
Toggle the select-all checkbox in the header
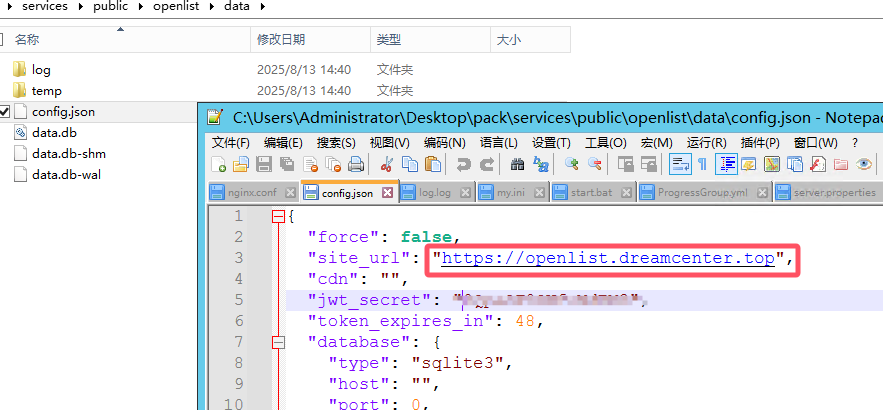[4, 39]
